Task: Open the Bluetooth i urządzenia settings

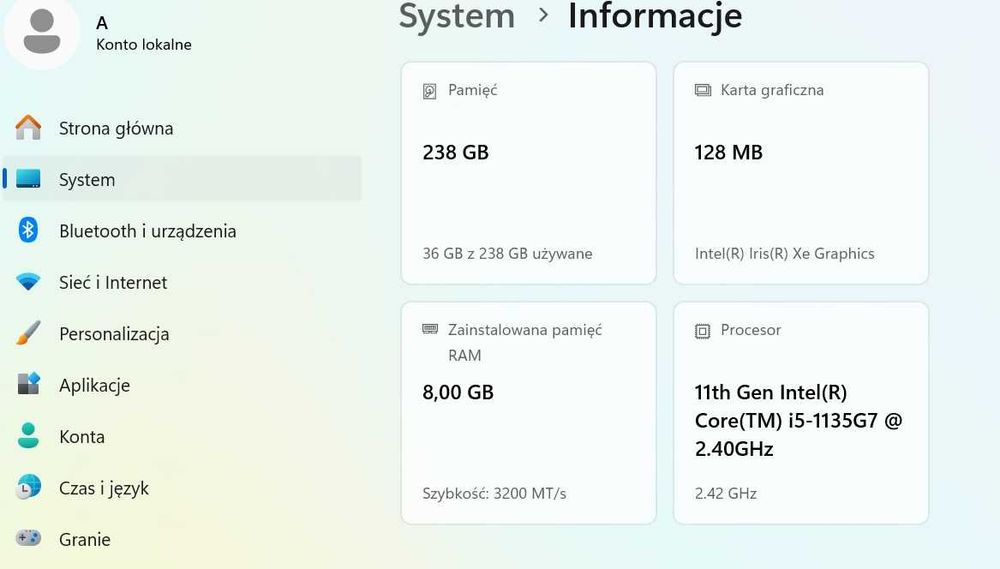Action: pos(147,231)
